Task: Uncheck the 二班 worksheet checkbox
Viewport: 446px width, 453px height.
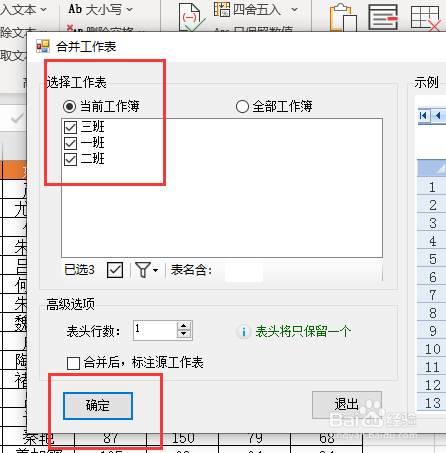Action: 70,159
